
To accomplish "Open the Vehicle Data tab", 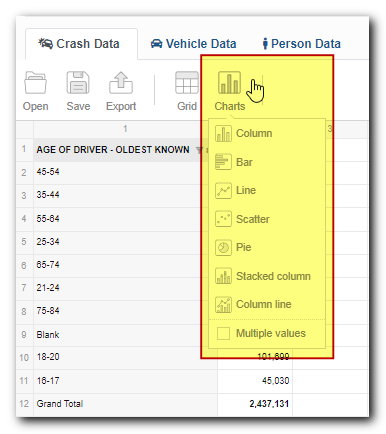I will pos(193,44).
